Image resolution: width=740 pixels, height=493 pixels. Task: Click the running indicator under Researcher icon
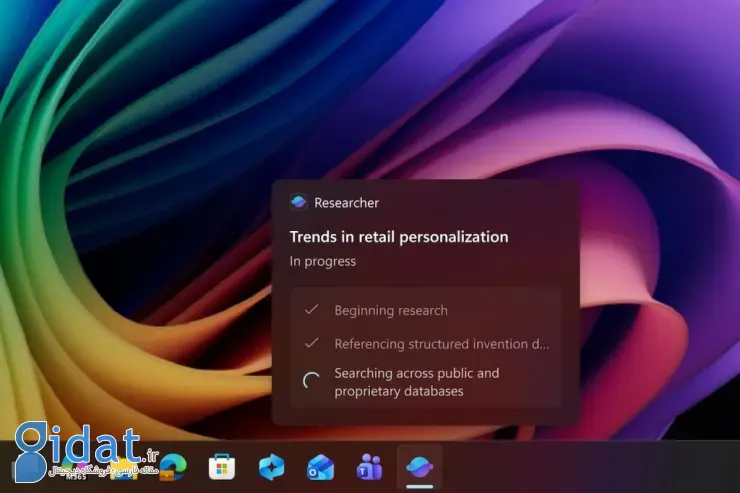(419, 485)
